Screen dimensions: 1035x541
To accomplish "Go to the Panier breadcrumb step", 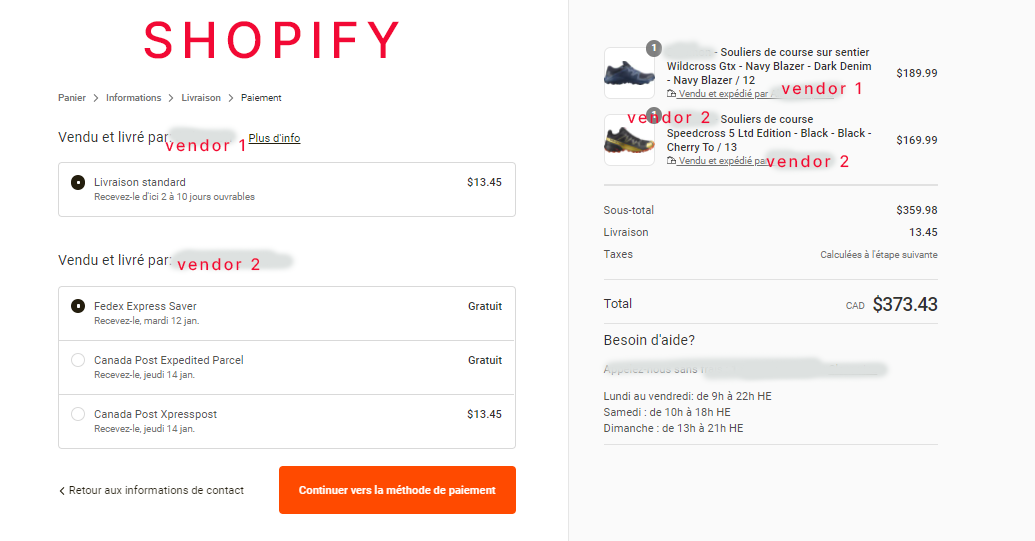I will [x=73, y=98].
